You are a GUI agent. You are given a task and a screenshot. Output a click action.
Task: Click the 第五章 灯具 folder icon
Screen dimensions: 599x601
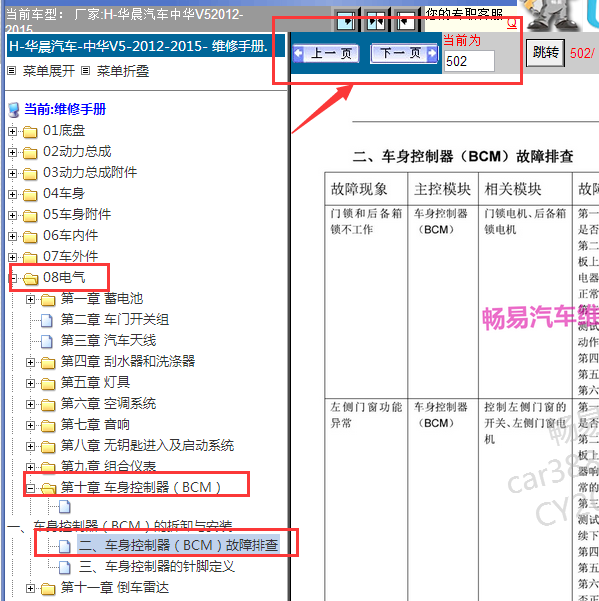[48, 383]
